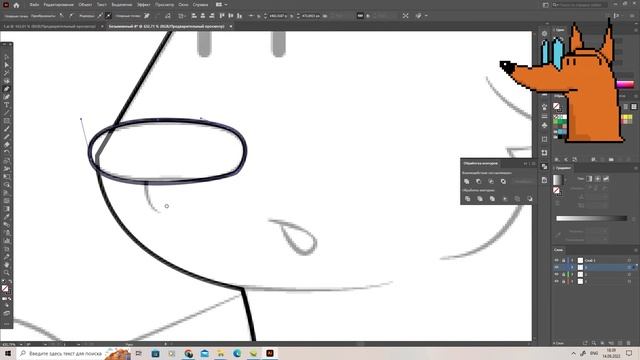This screenshot has height=360, width=640.
Task: Select the Hand tool
Action: point(7,264)
